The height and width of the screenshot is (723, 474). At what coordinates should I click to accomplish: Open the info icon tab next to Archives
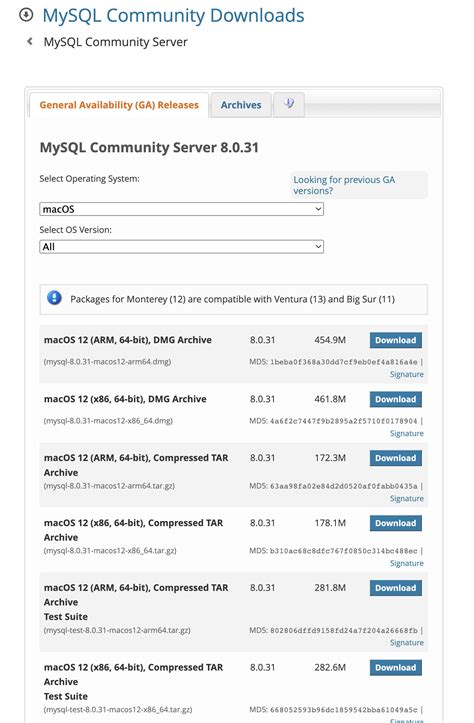[289, 104]
